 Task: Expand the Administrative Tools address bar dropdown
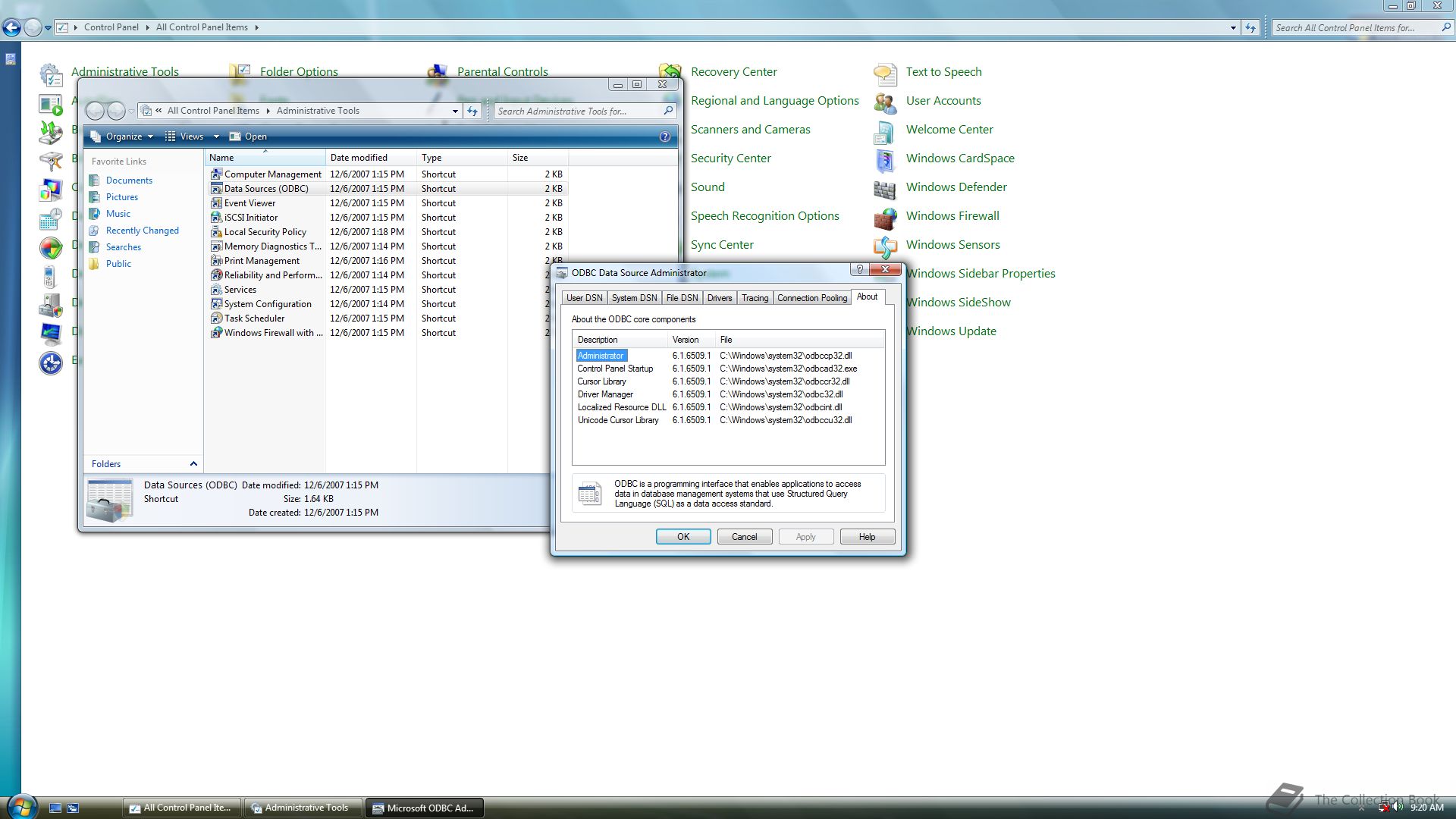pos(455,111)
